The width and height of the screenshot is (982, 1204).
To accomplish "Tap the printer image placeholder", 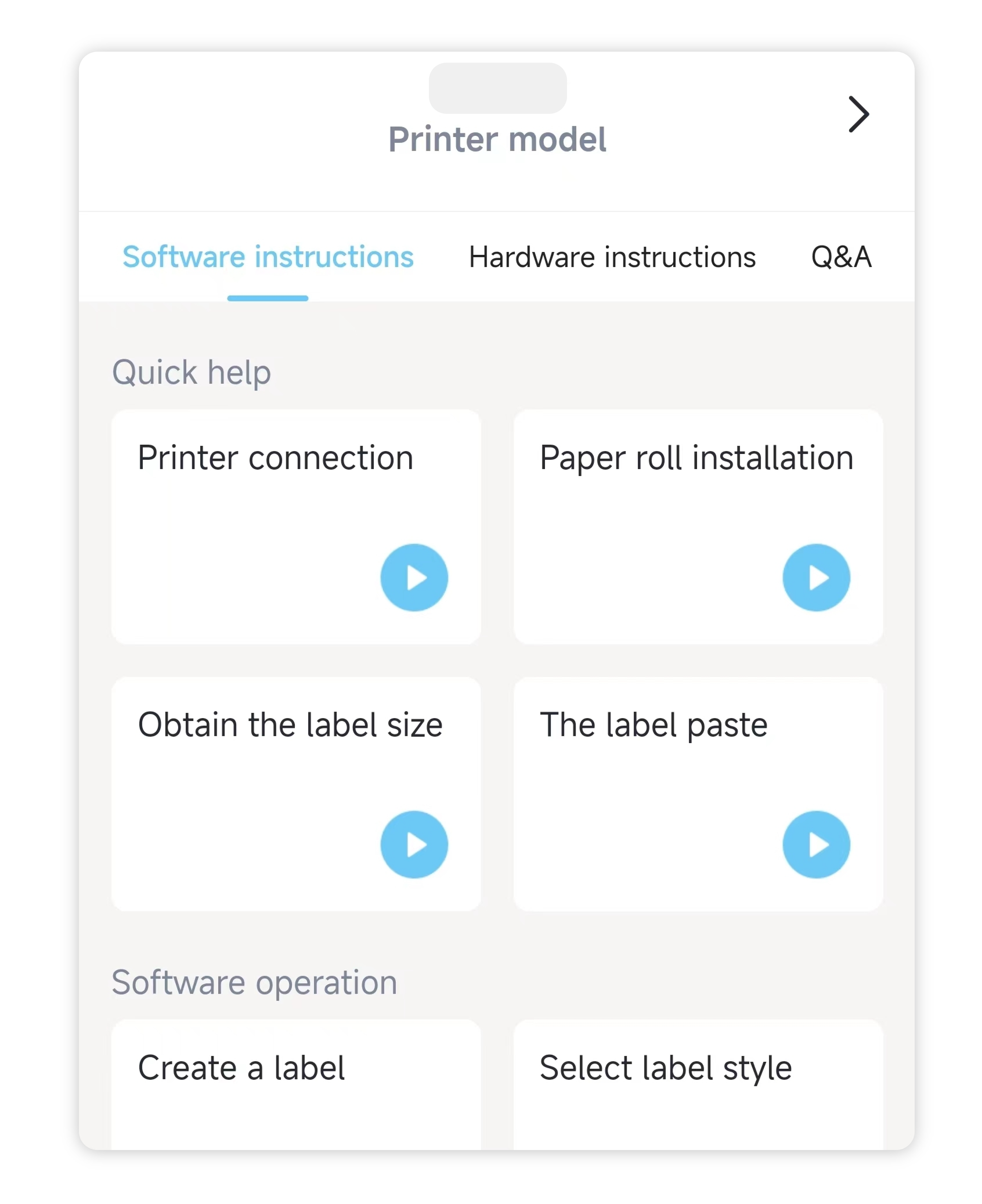I will coord(497,88).
